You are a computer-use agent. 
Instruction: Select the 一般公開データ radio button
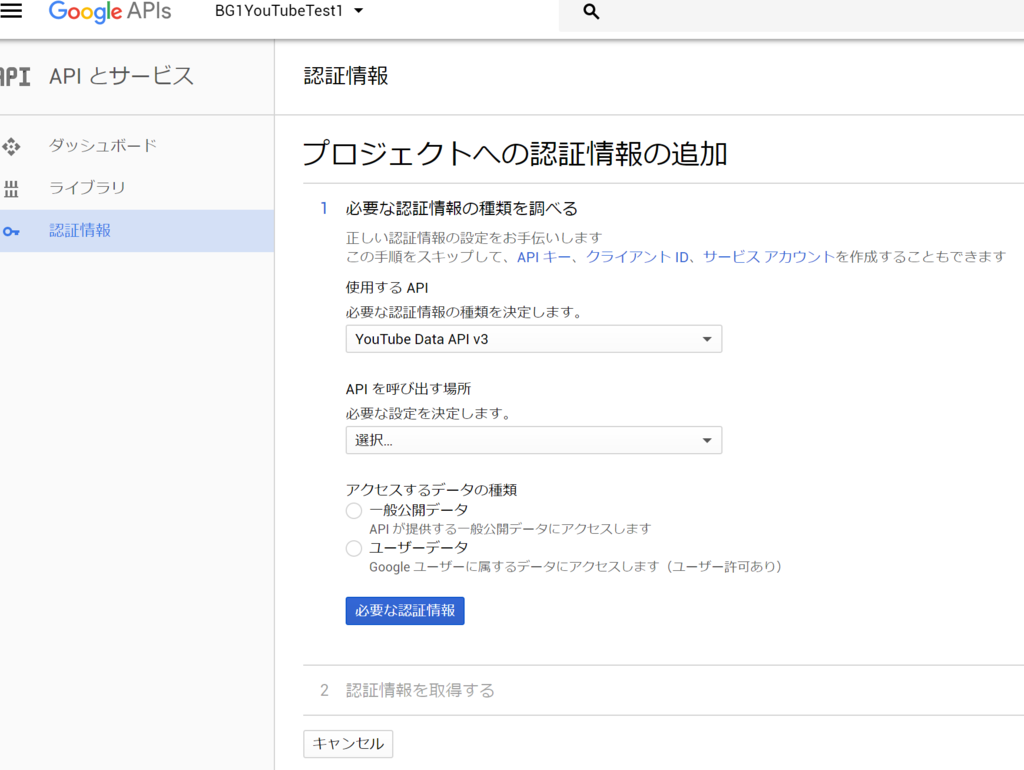coord(354,511)
